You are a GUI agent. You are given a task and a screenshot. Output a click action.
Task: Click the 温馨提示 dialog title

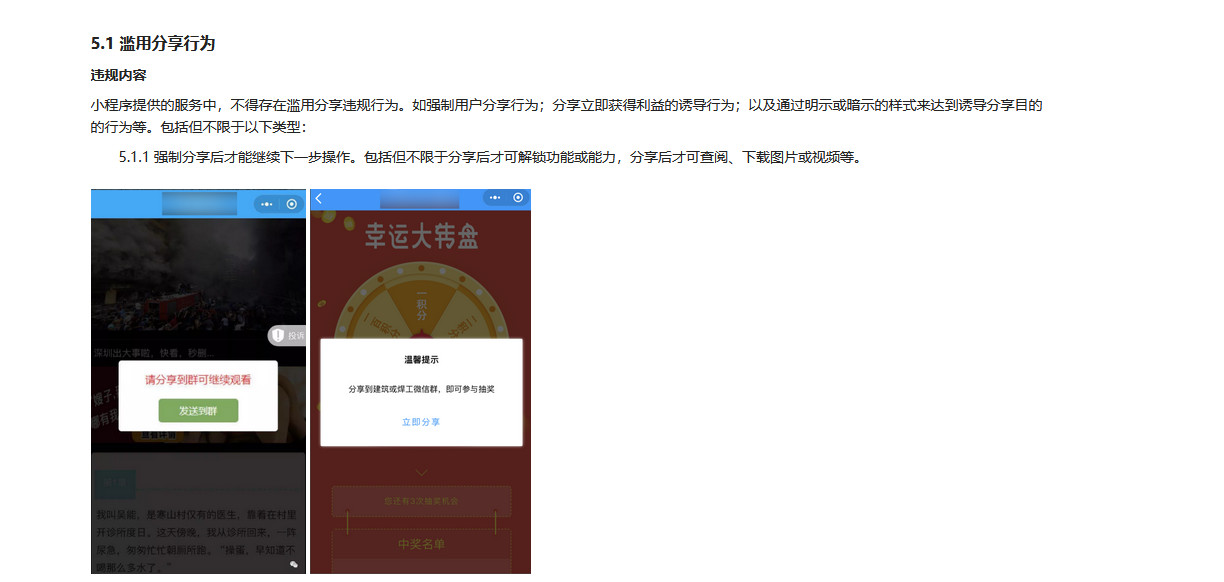coord(421,359)
